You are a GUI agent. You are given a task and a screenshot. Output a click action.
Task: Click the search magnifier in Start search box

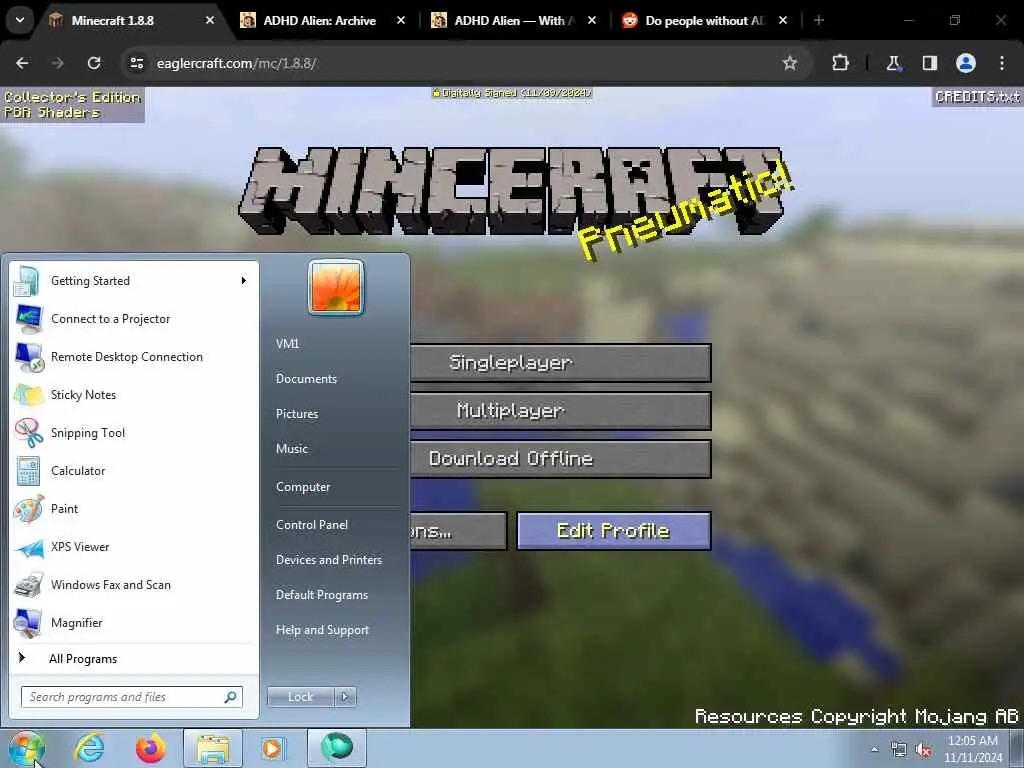coord(230,697)
